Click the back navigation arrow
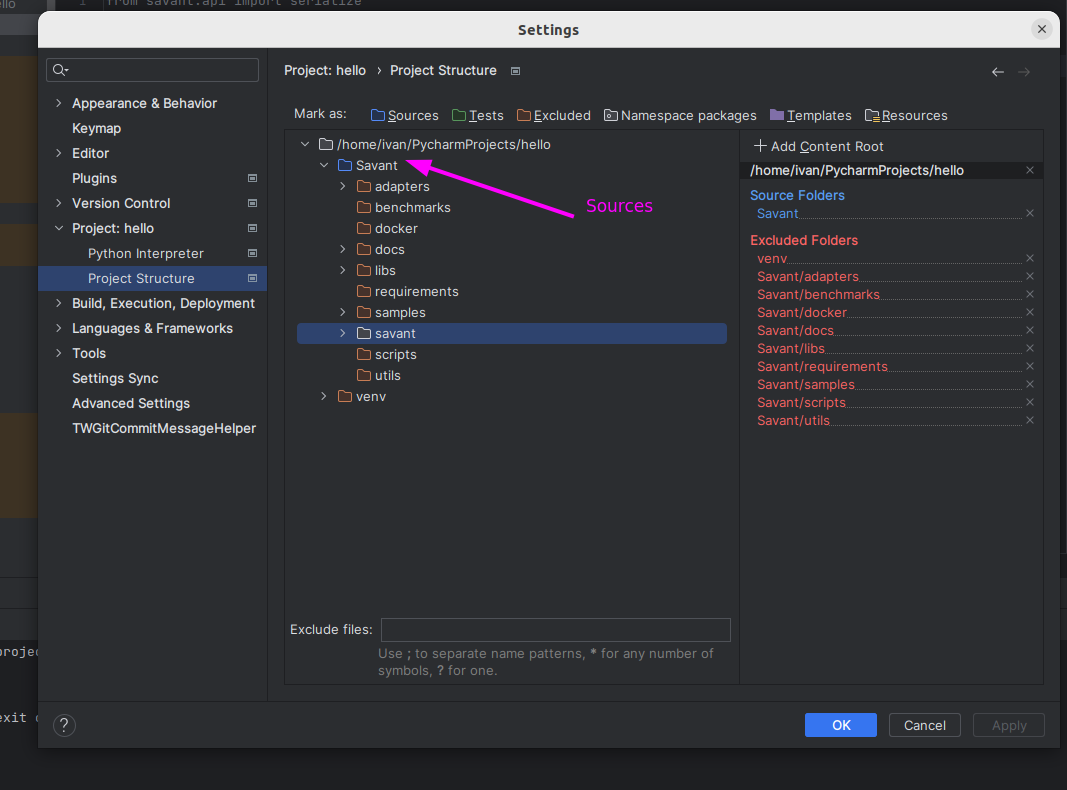Screen dimensions: 1067x790 997,71
